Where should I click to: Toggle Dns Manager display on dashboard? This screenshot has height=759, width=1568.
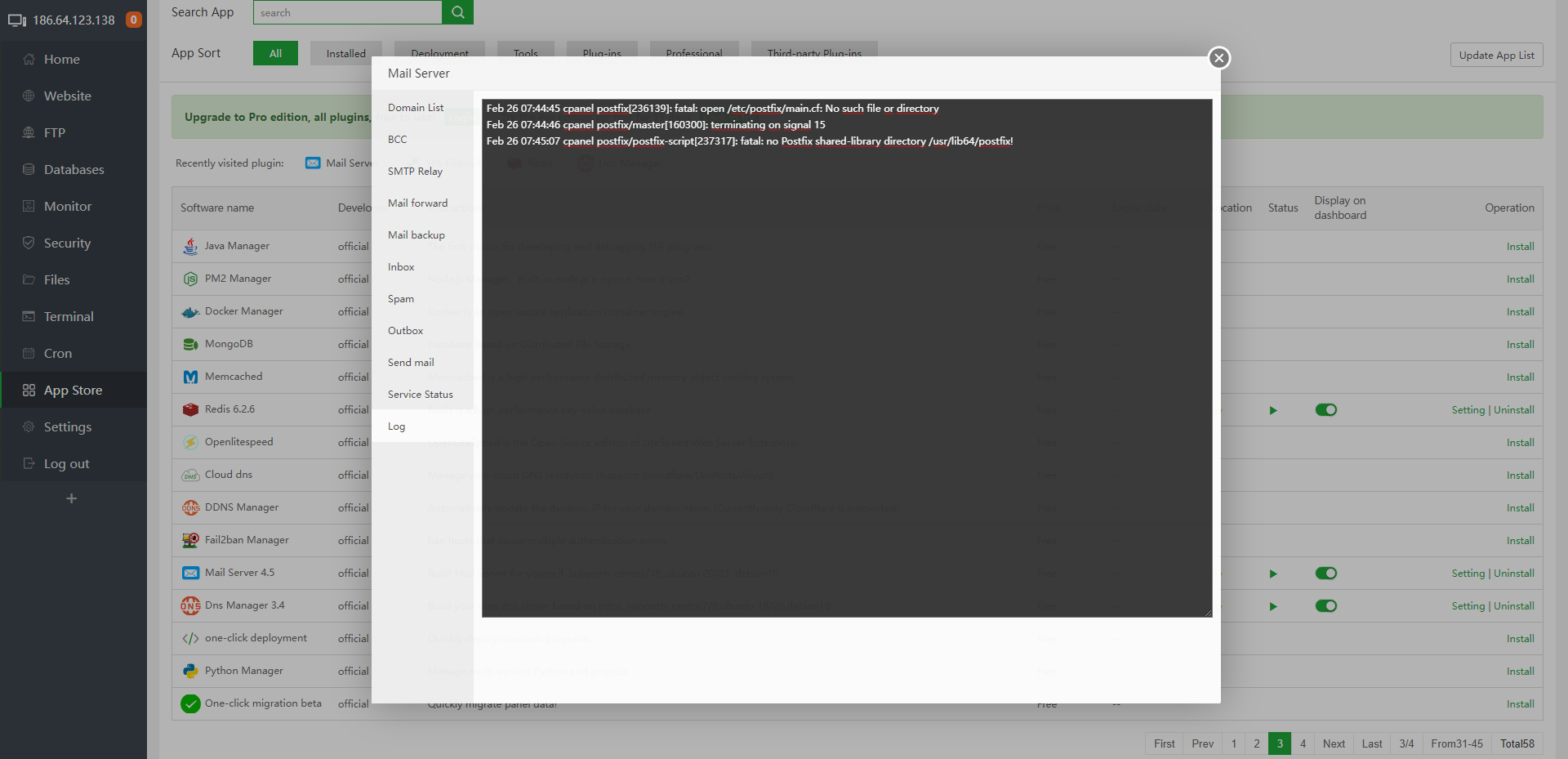pos(1326,606)
